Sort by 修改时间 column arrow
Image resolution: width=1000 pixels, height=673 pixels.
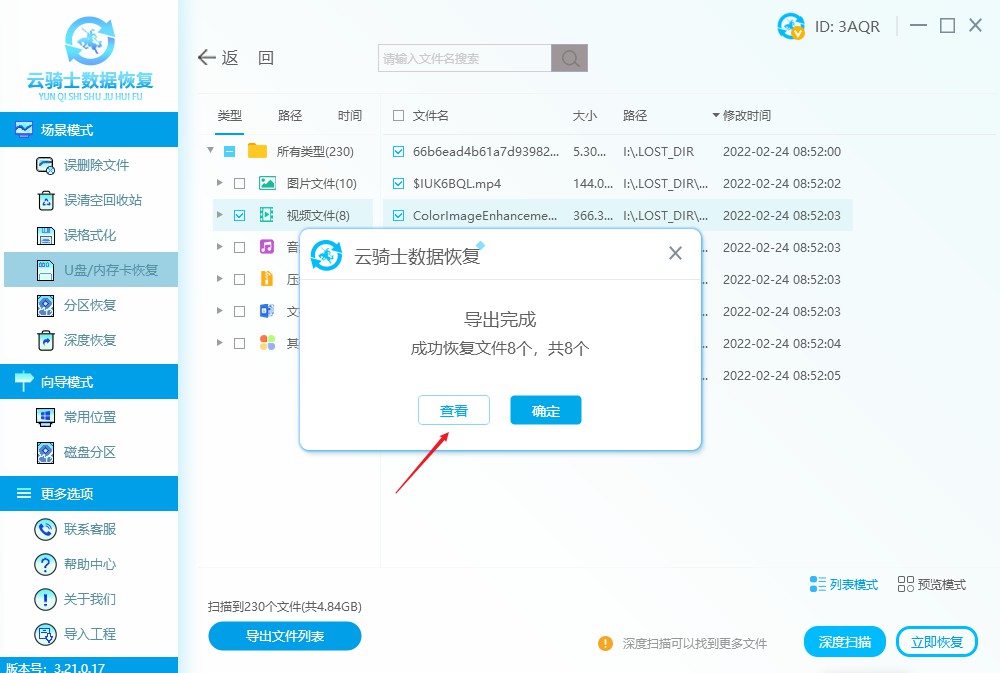click(x=716, y=115)
